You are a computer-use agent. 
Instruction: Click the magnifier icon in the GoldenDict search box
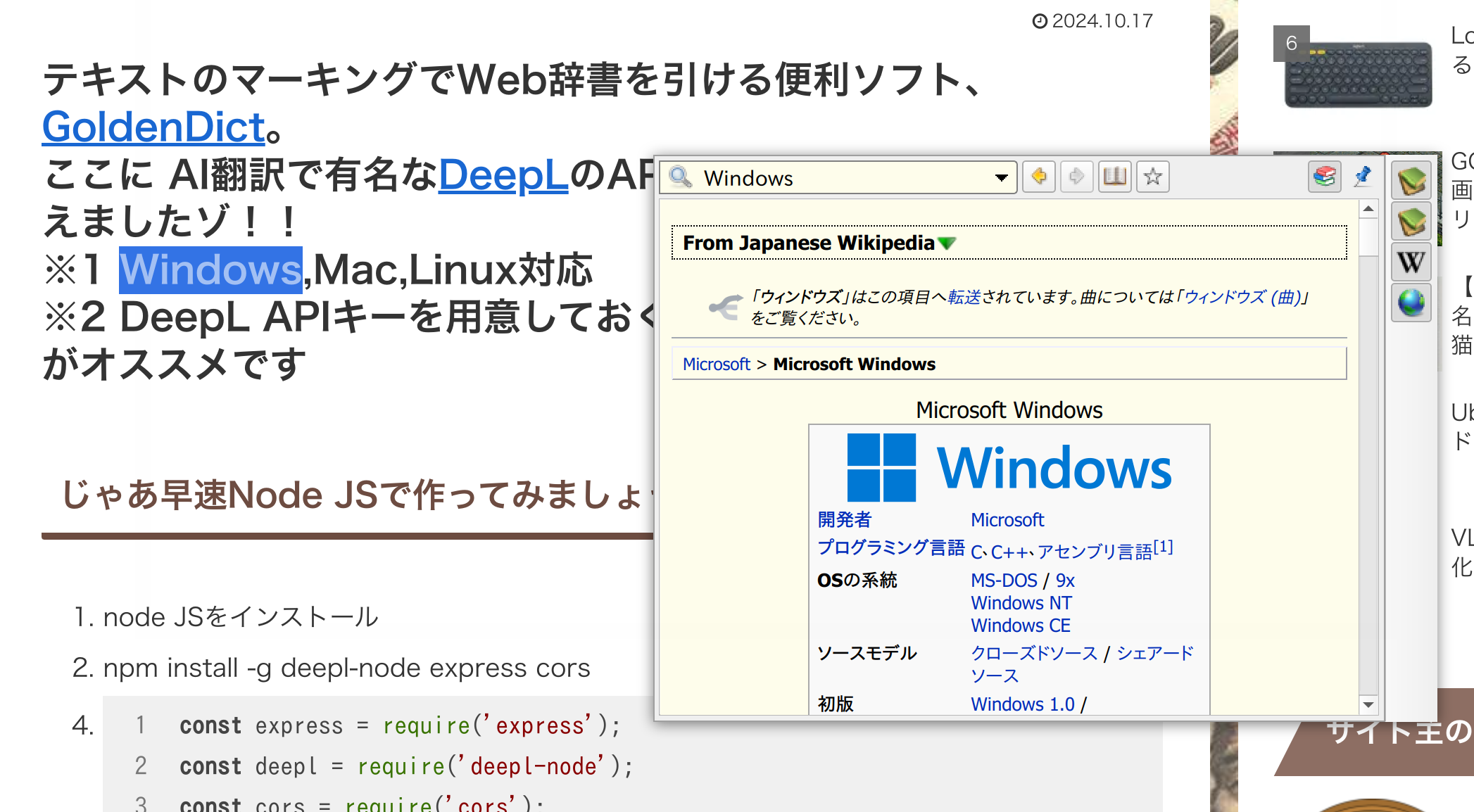(681, 177)
